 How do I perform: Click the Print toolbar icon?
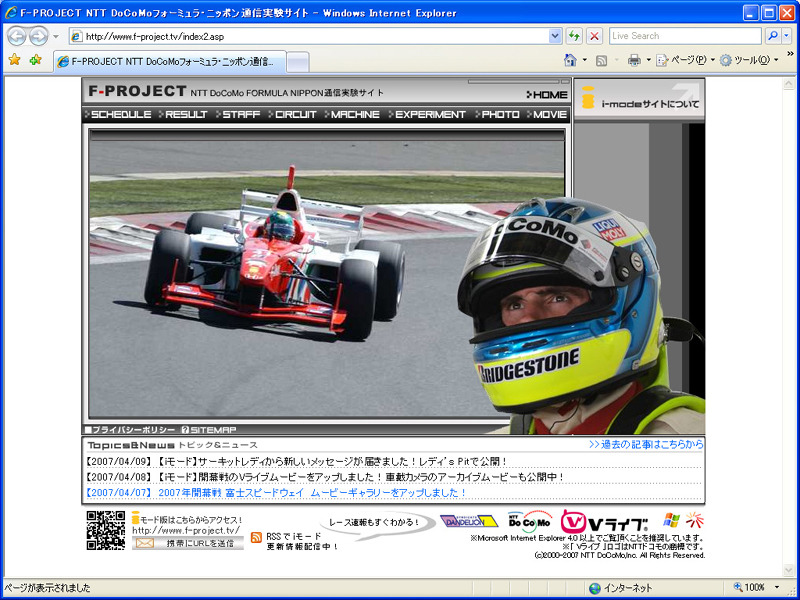coord(634,61)
